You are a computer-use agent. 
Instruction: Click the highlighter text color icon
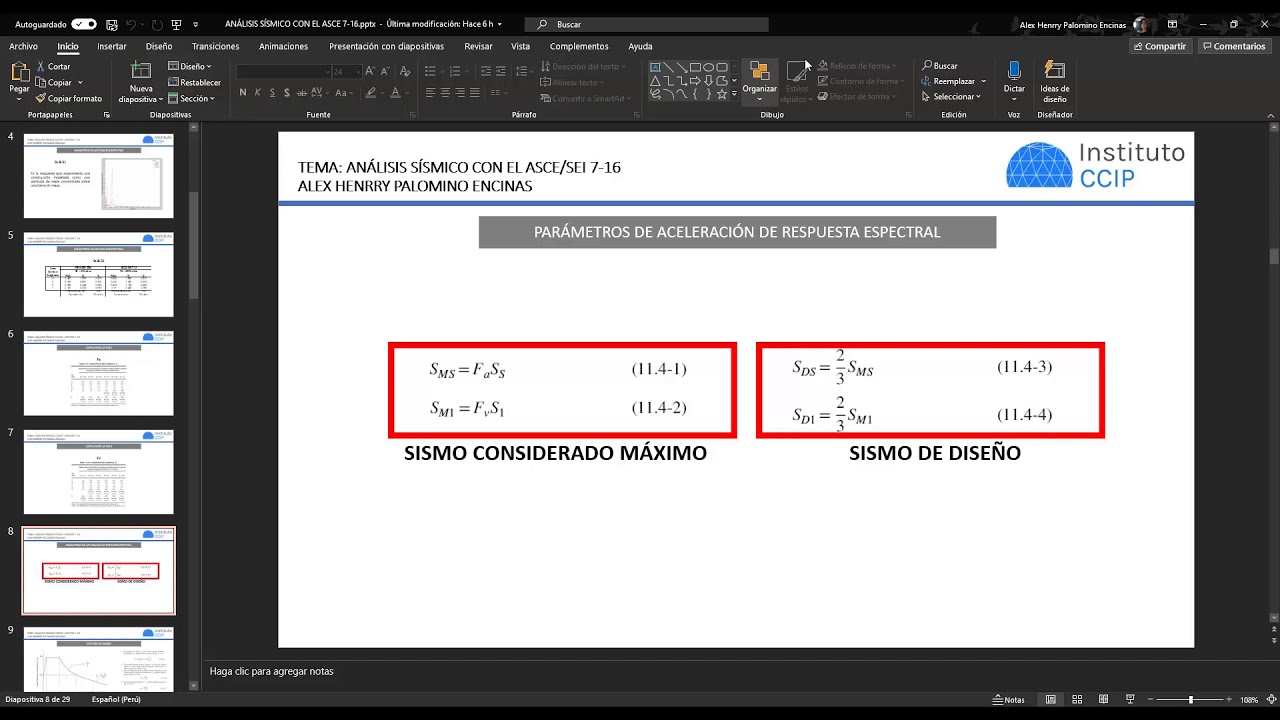[371, 92]
